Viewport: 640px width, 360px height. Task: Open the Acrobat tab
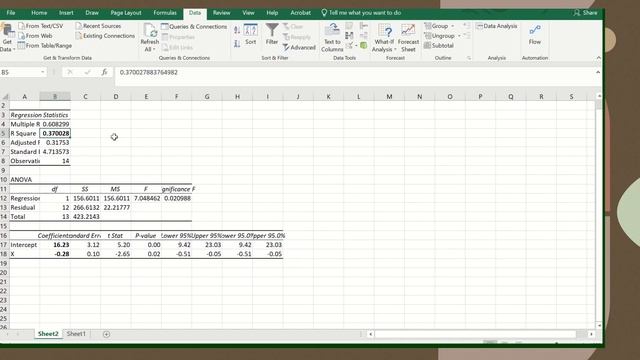pyautogui.click(x=300, y=13)
